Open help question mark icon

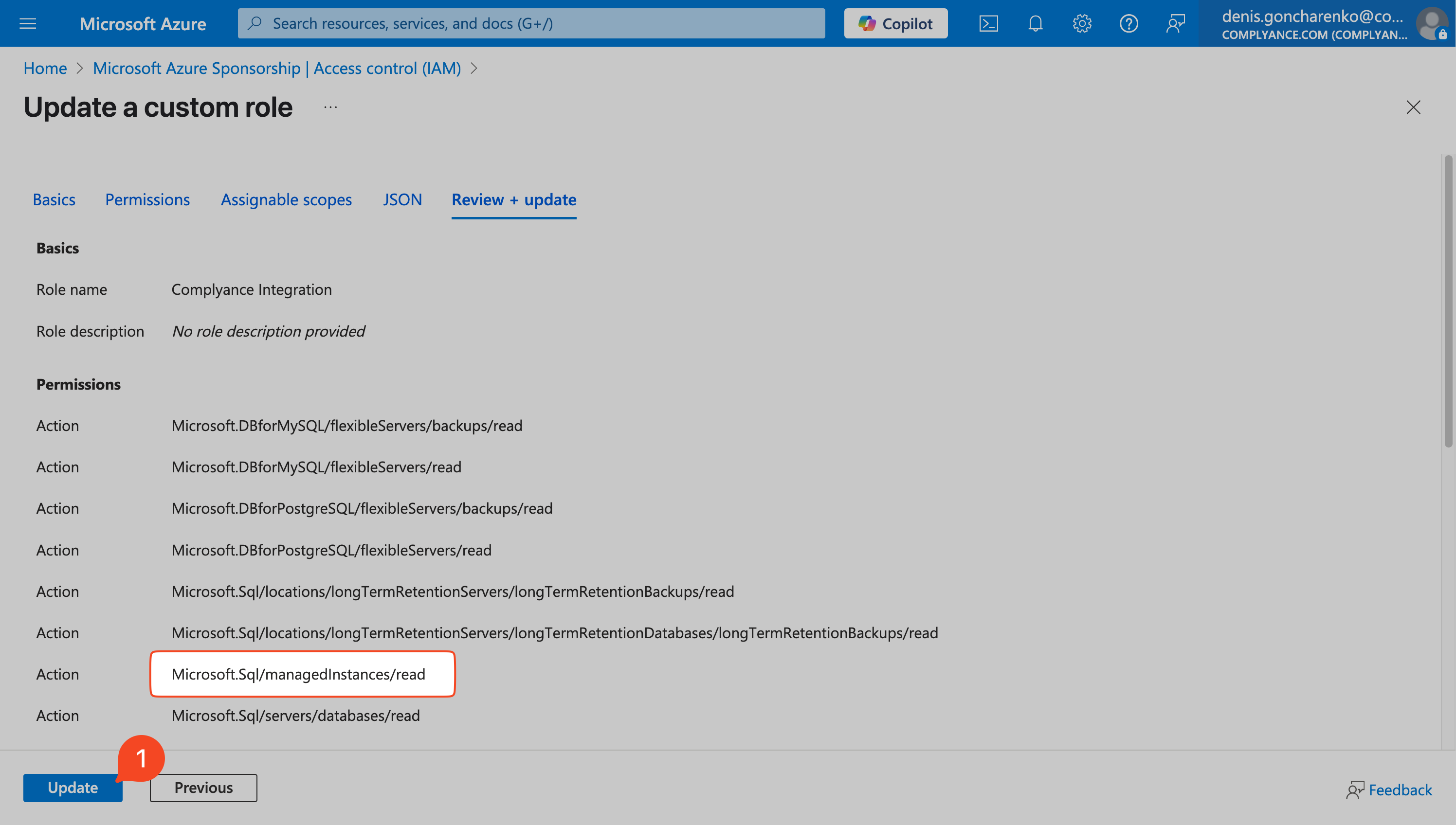click(x=1128, y=23)
